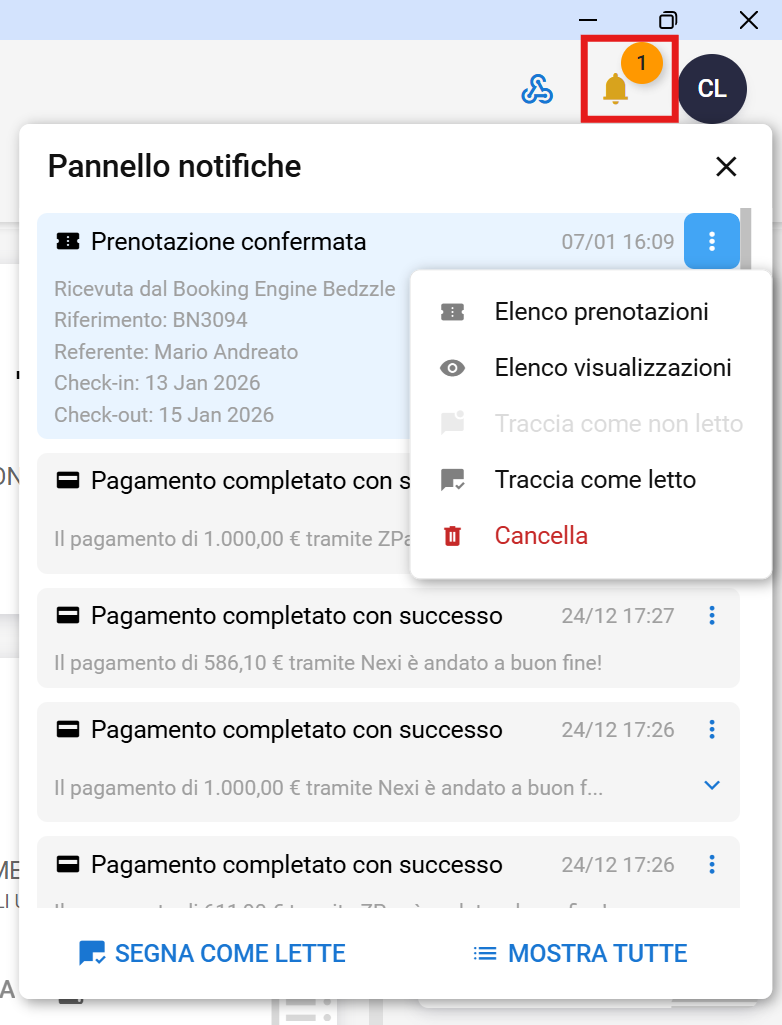Select Traccia come letto in menu
782x1025 pixels.
pyautogui.click(x=594, y=480)
